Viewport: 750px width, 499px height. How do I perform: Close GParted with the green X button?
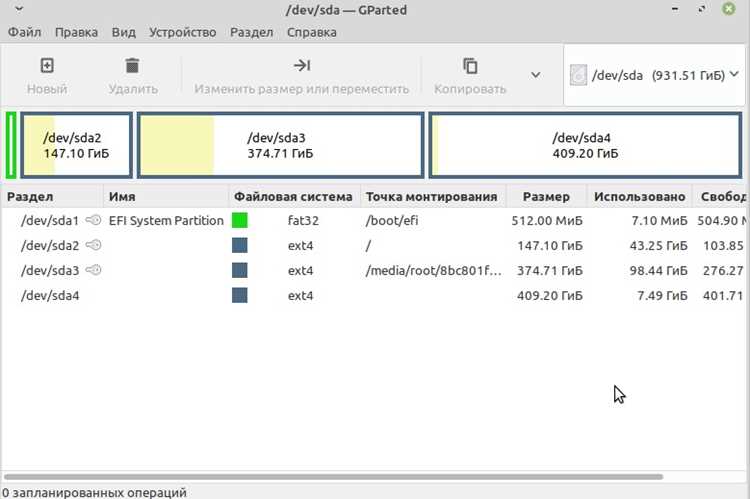coord(728,9)
